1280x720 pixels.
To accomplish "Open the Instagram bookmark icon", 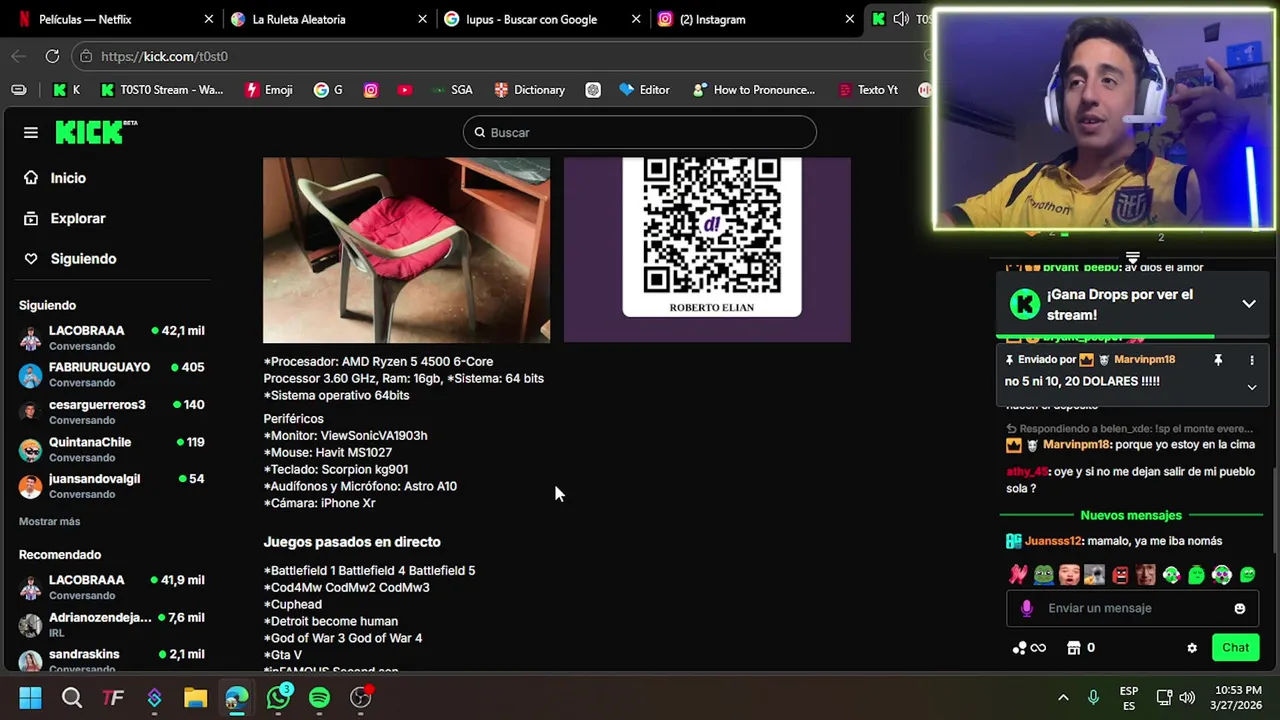I will point(371,90).
